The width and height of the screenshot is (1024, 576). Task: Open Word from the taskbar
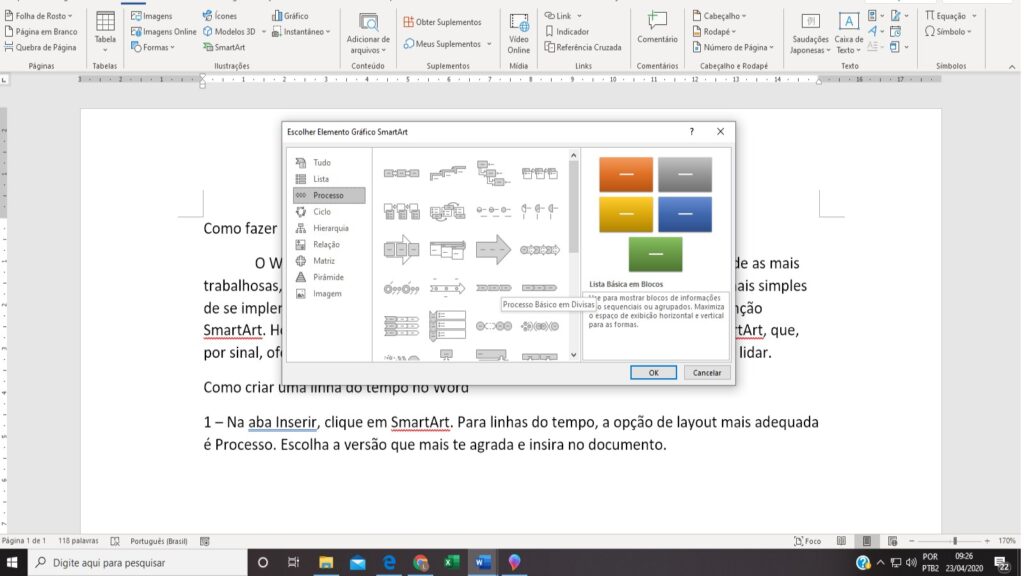pyautogui.click(x=483, y=562)
